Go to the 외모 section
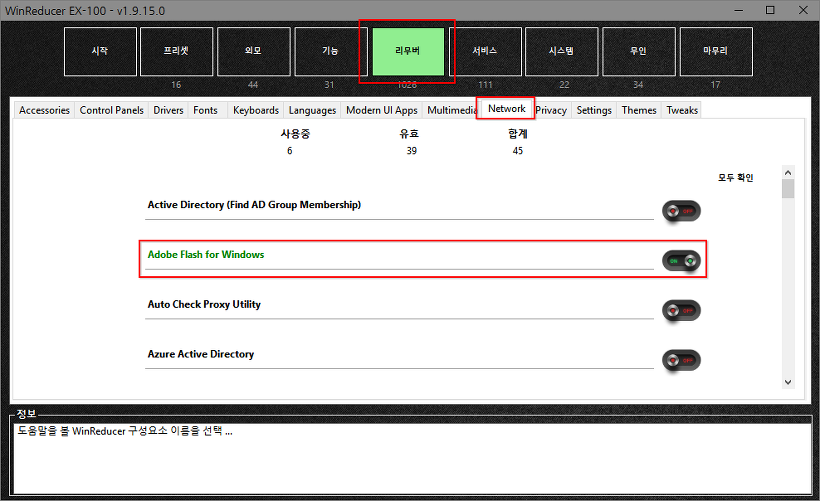Screen dimensions: 820x501 (253, 51)
